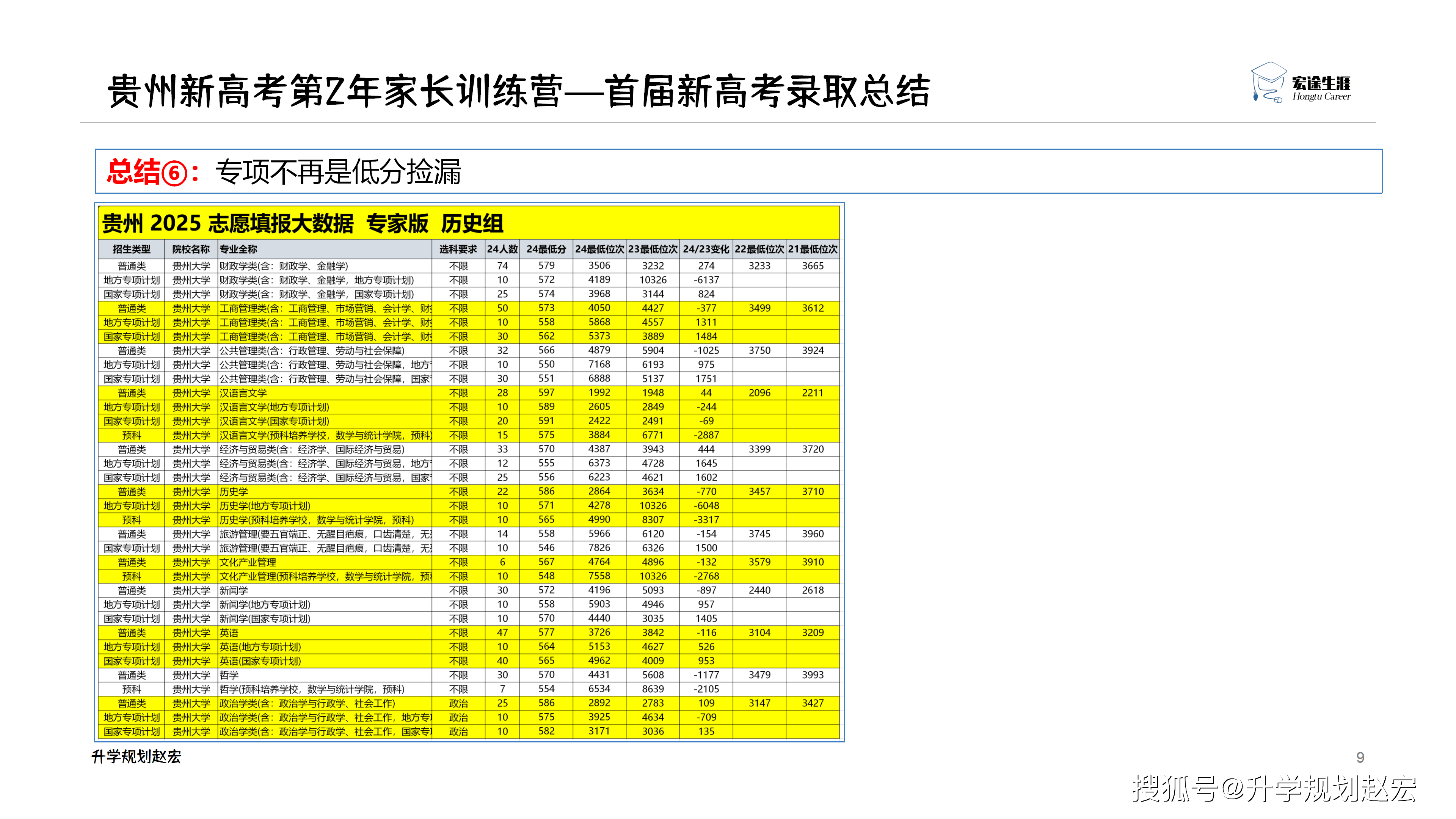Image resolution: width=1456 pixels, height=819 pixels.
Task: Click the 22最低位次 value 3399
Action: click(759, 449)
